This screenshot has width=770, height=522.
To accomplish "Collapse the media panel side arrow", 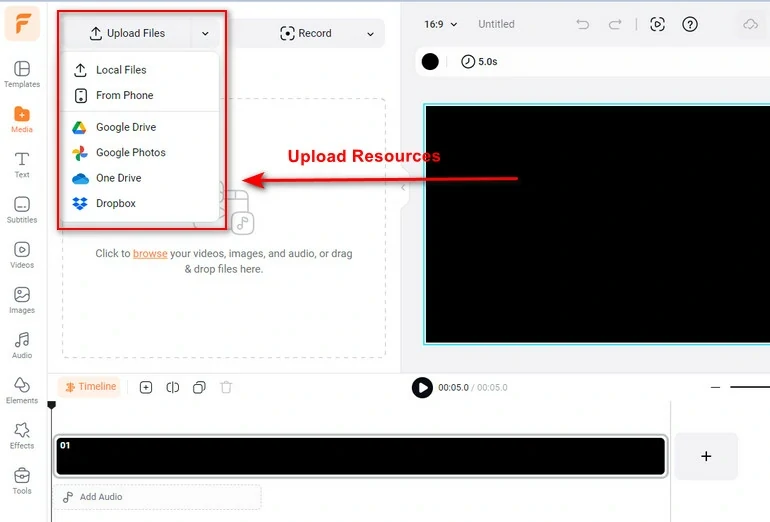I will pos(403,187).
